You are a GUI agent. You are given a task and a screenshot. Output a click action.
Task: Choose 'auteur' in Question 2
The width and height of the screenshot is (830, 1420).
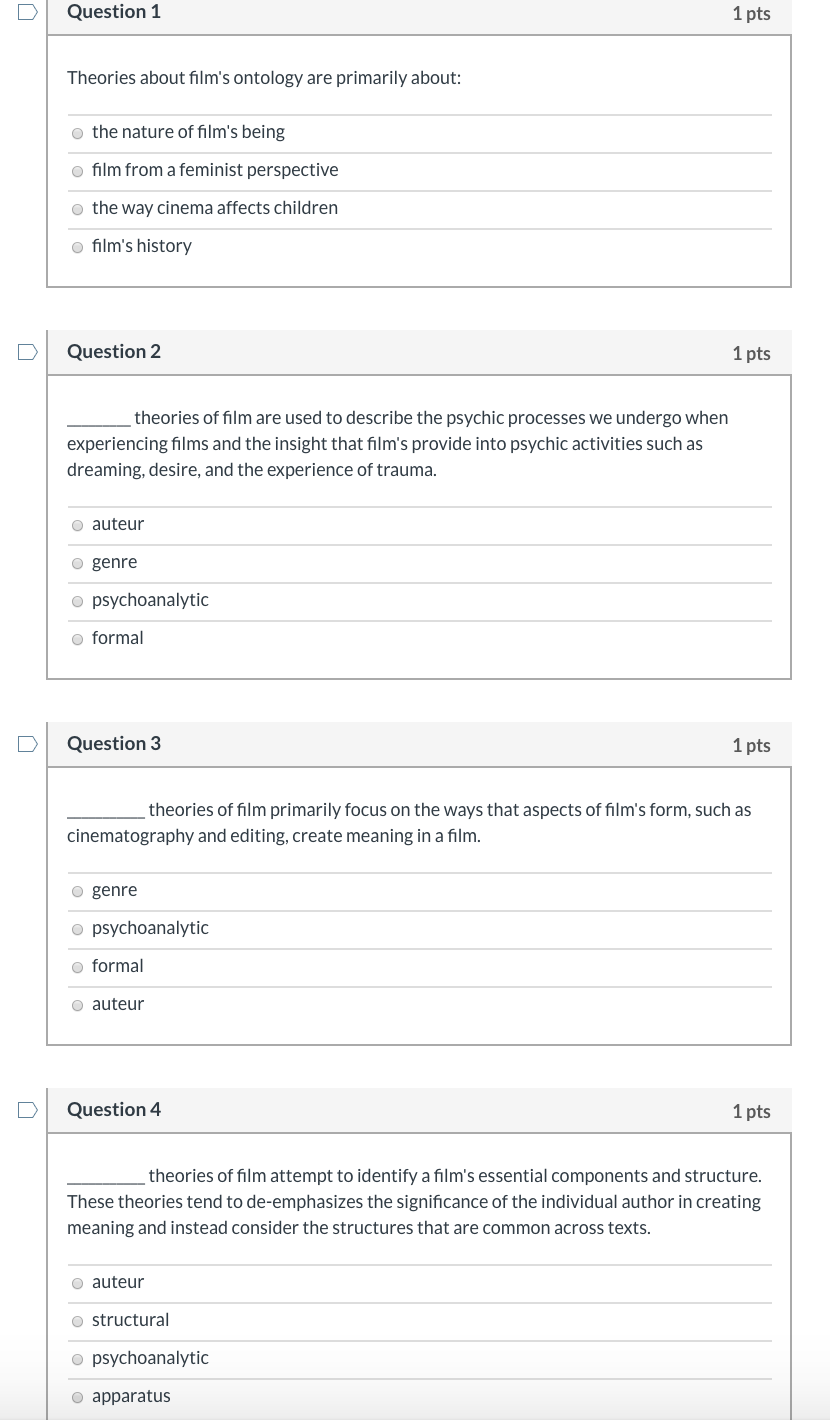77,525
